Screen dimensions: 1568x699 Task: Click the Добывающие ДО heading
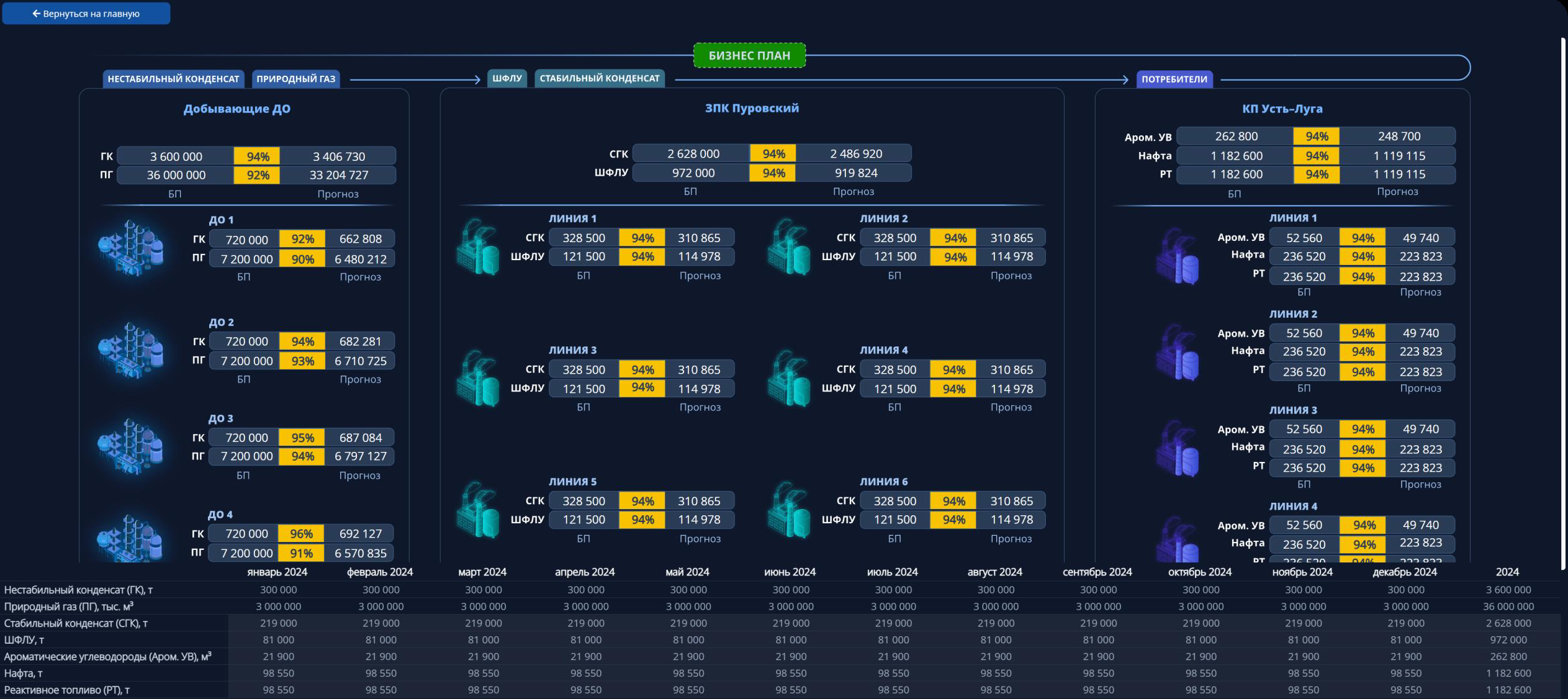click(x=237, y=109)
